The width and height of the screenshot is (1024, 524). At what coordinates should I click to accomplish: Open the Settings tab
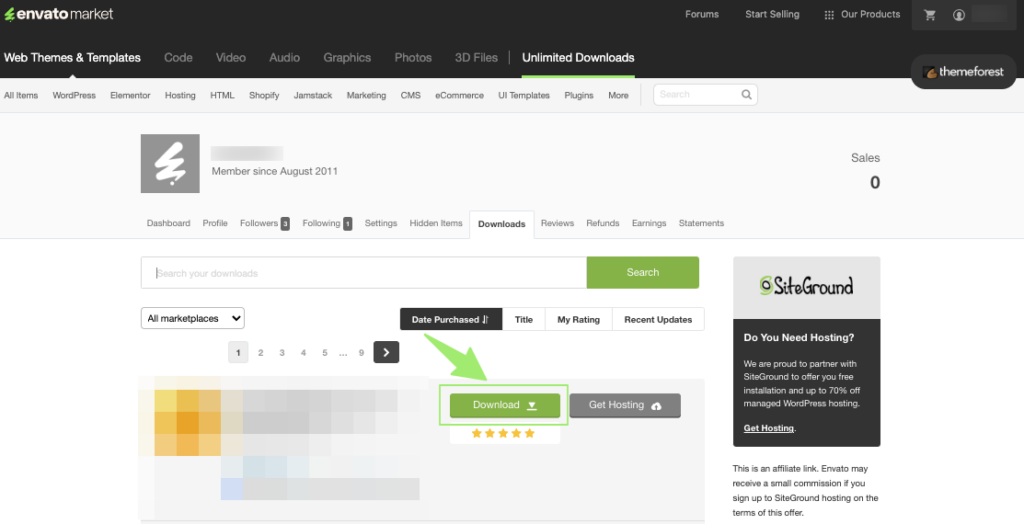click(x=381, y=223)
